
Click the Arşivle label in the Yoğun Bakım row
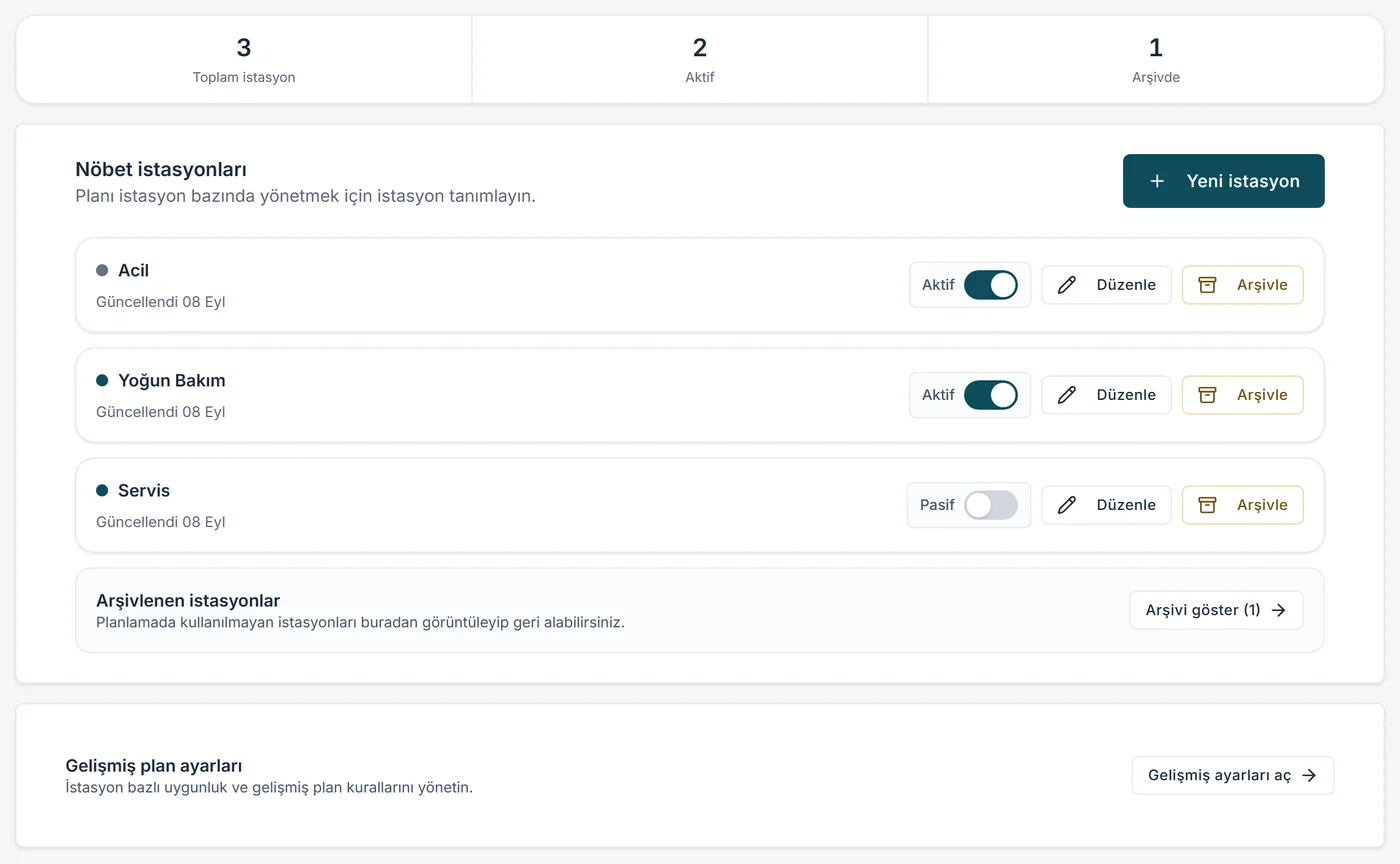pos(1262,395)
